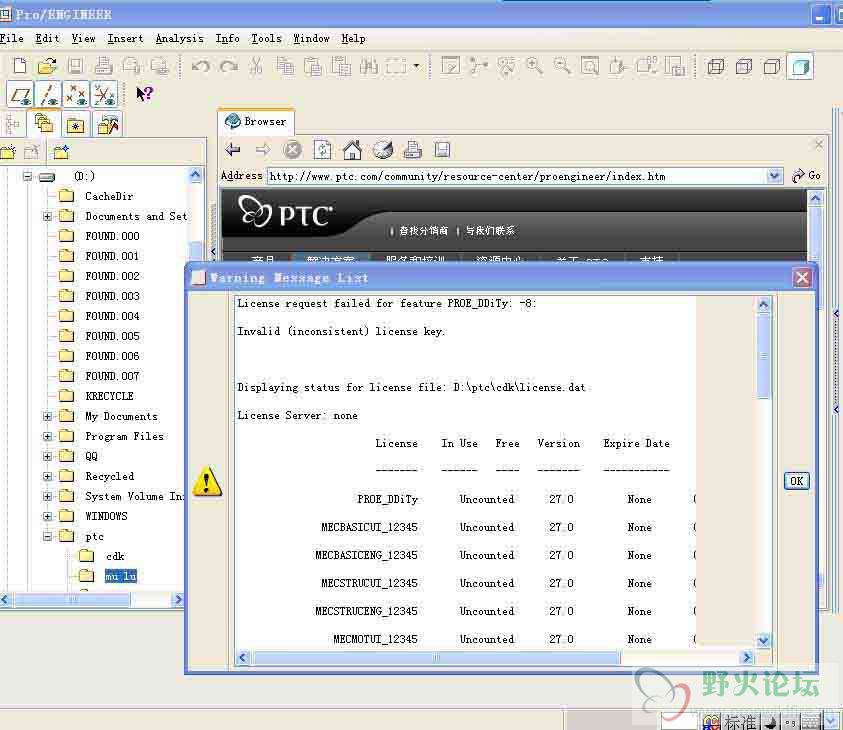
Task: Click OK in the Warning Message List
Action: click(796, 481)
